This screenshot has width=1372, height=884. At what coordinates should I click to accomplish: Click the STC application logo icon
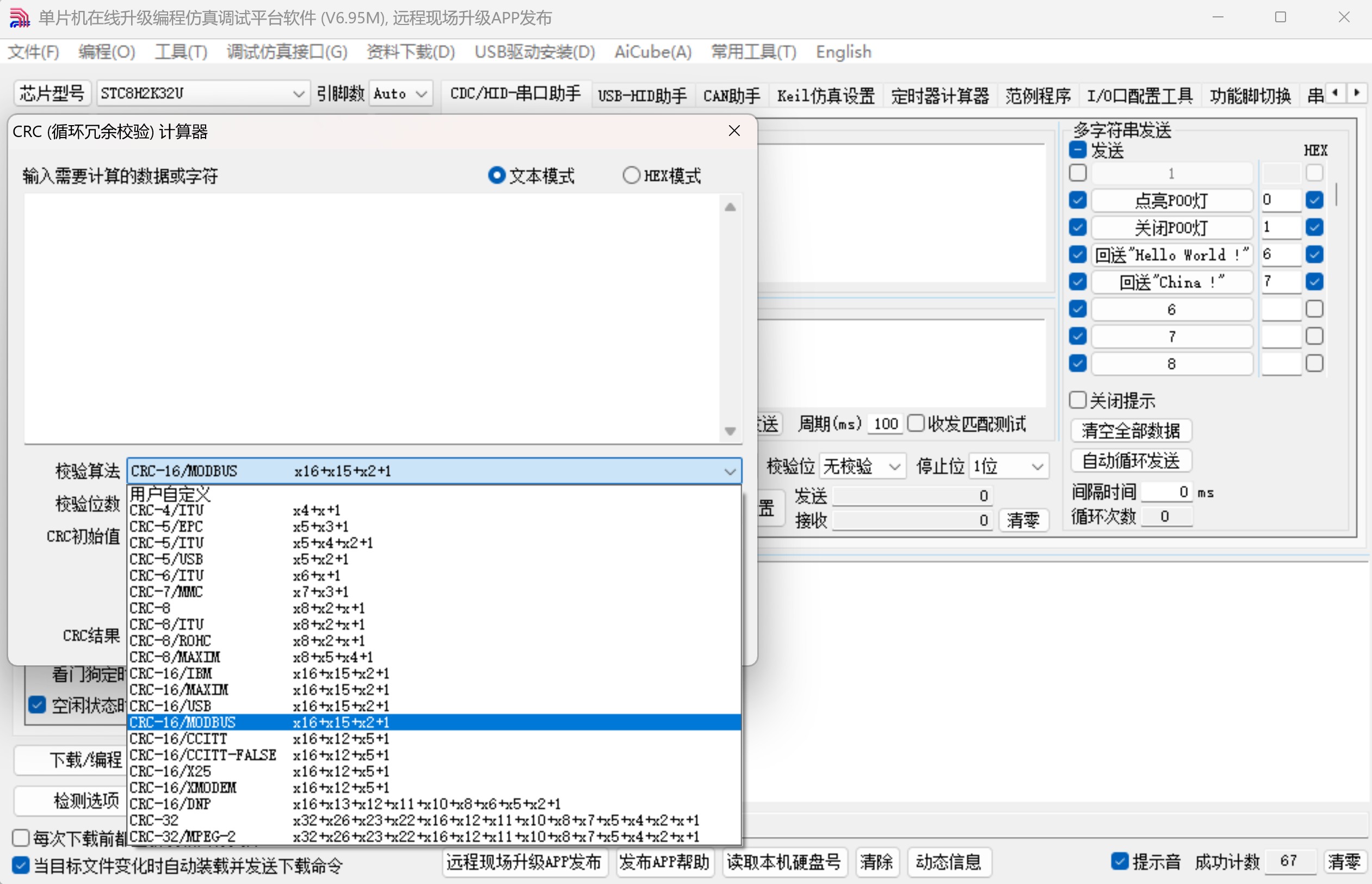(x=19, y=18)
